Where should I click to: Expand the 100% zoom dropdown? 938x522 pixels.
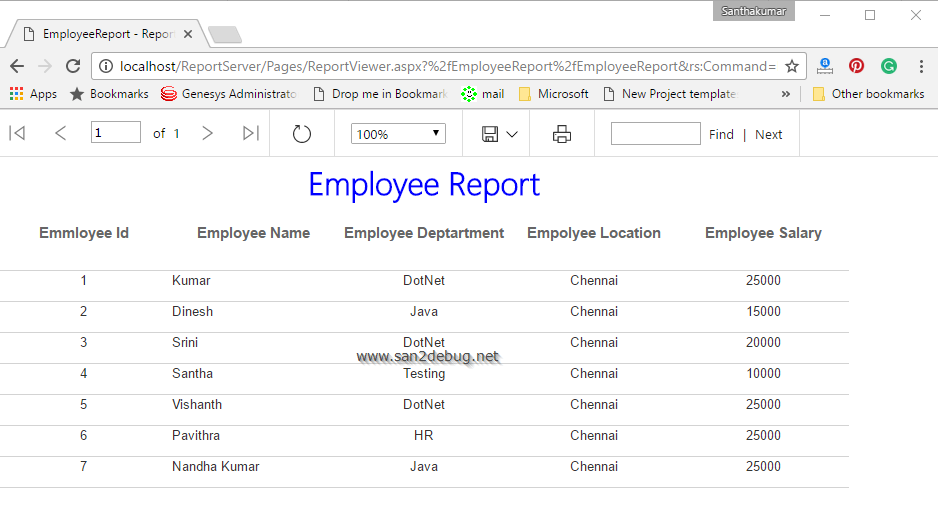coord(398,134)
